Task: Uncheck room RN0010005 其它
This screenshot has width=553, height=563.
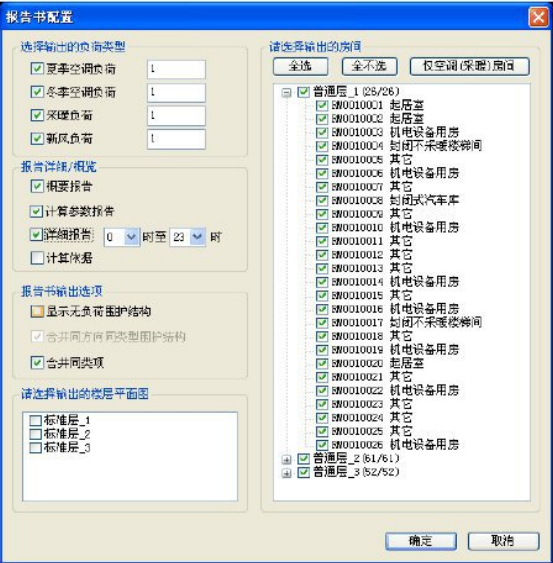Action: point(322,159)
